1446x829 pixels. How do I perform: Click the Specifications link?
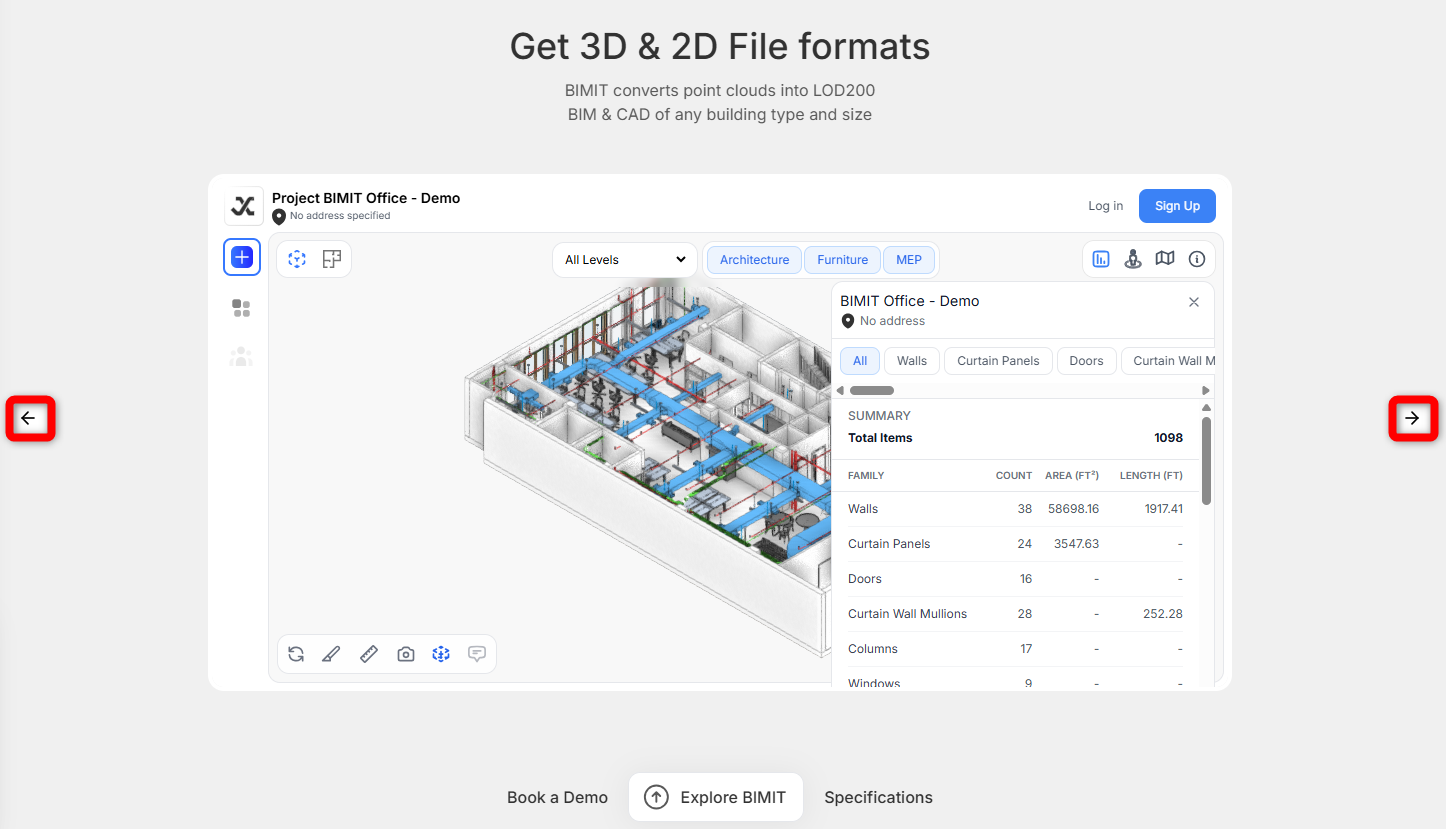(878, 797)
